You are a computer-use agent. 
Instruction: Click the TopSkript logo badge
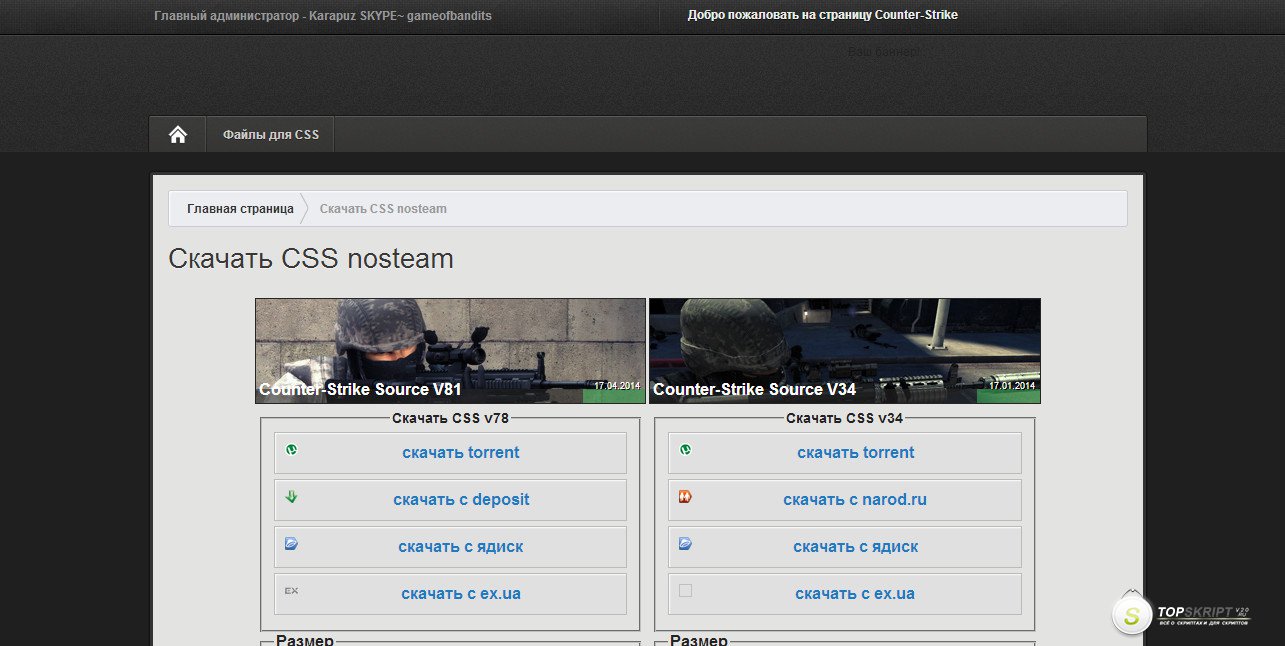[x=1181, y=614]
